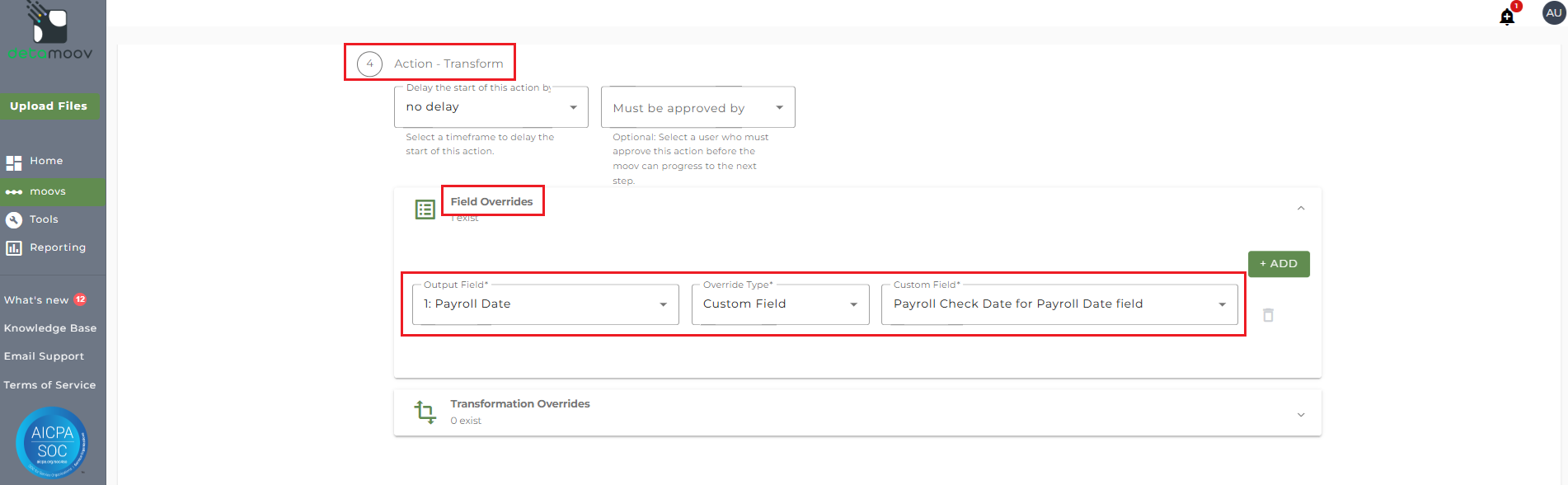1568x485 pixels.
Task: Click the datamoov logo
Action: (x=50, y=33)
